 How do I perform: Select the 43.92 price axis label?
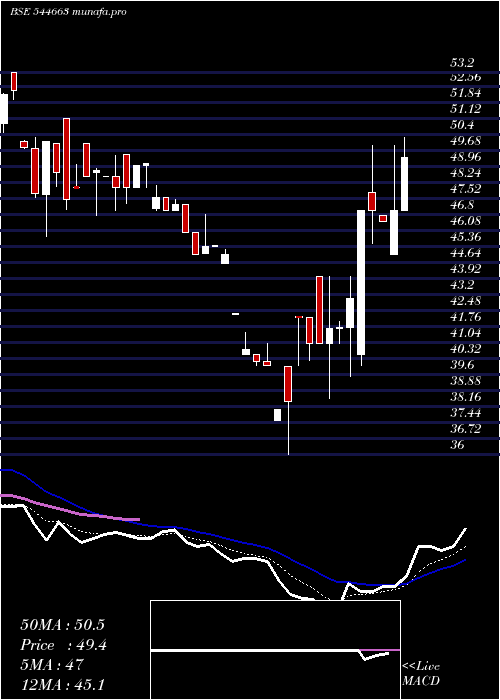point(466,269)
